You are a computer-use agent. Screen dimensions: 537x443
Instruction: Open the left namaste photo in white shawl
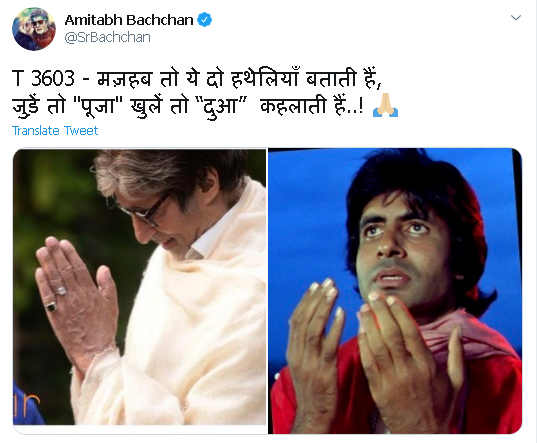(x=140, y=287)
